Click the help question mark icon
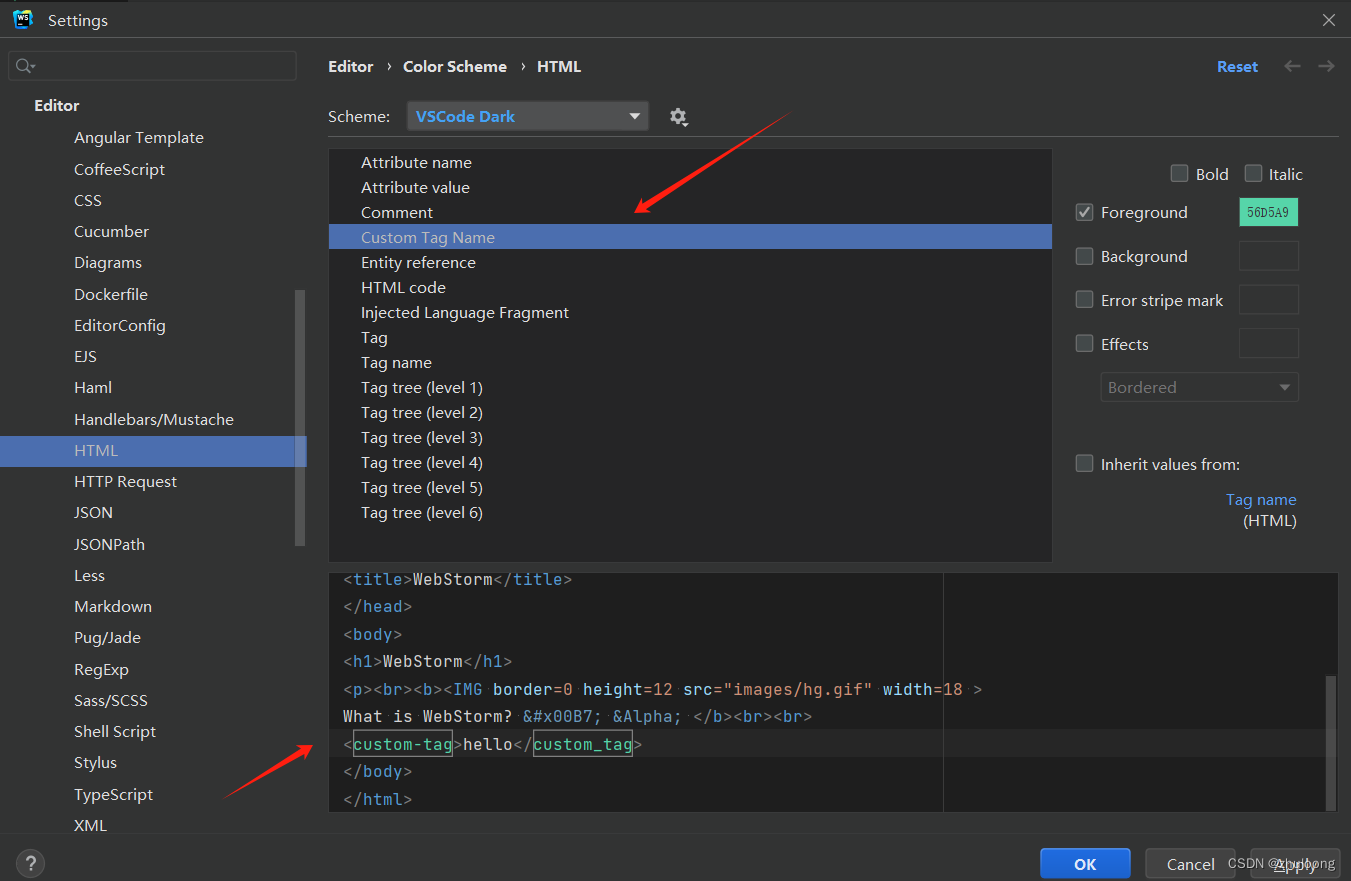This screenshot has width=1351, height=881. coord(30,863)
